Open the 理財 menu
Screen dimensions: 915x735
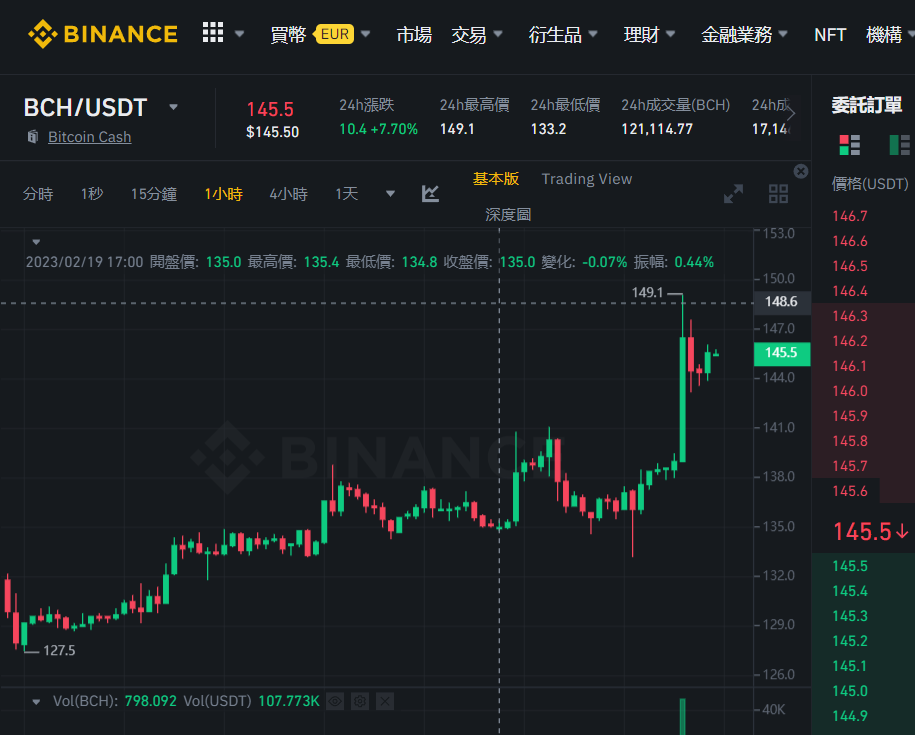(641, 34)
